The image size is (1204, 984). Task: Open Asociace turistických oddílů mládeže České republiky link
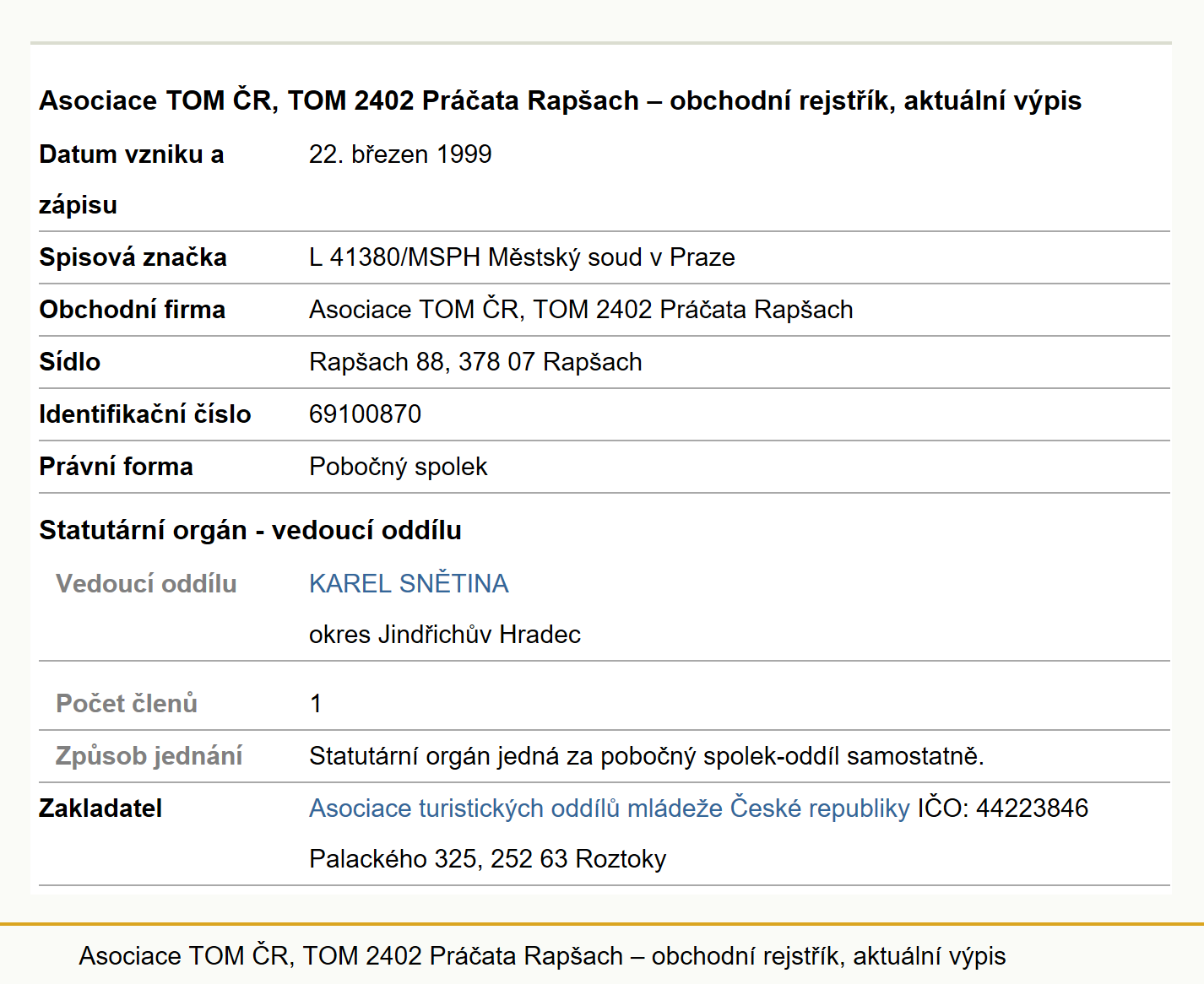click(609, 808)
